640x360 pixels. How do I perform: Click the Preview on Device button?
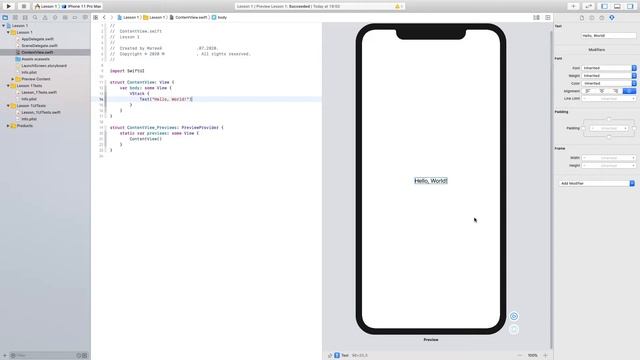click(x=514, y=329)
